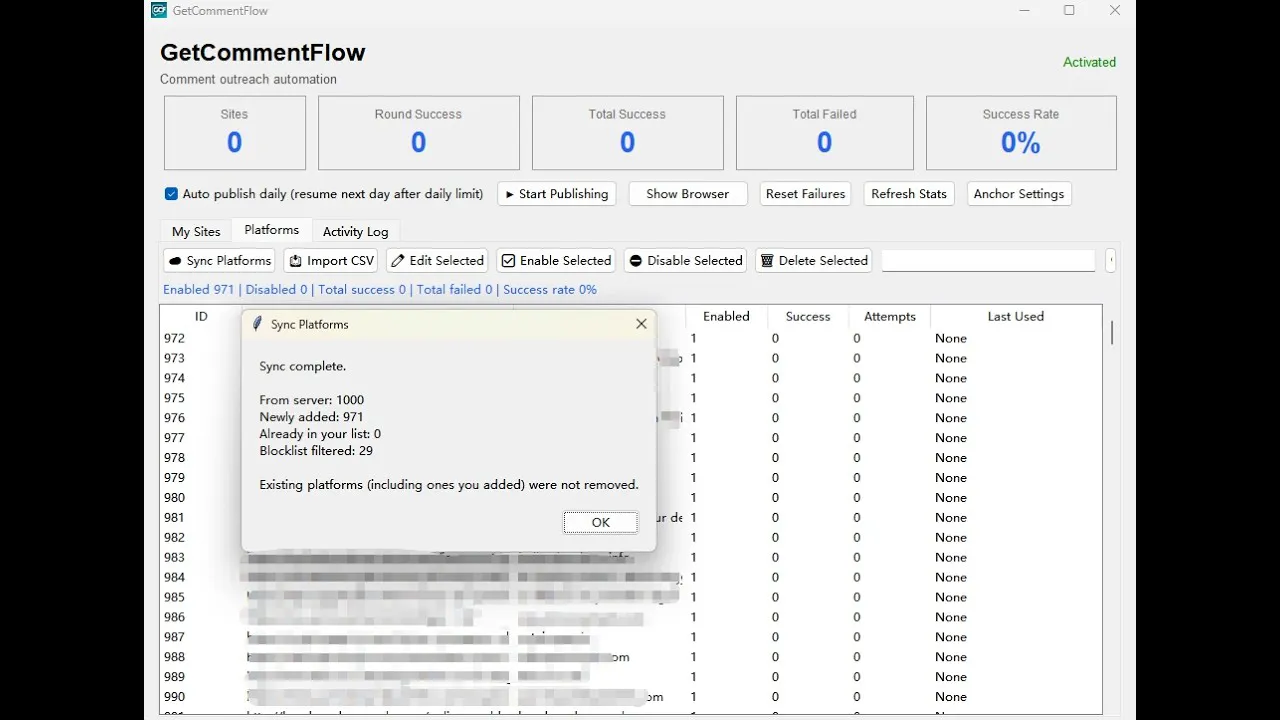Image resolution: width=1280 pixels, height=720 pixels.
Task: Click the green Activated status text
Action: click(1089, 62)
